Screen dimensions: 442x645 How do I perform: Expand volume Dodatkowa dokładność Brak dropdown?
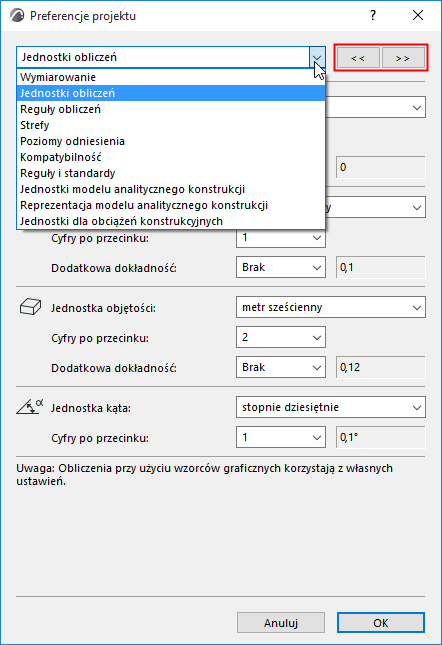pos(281,367)
